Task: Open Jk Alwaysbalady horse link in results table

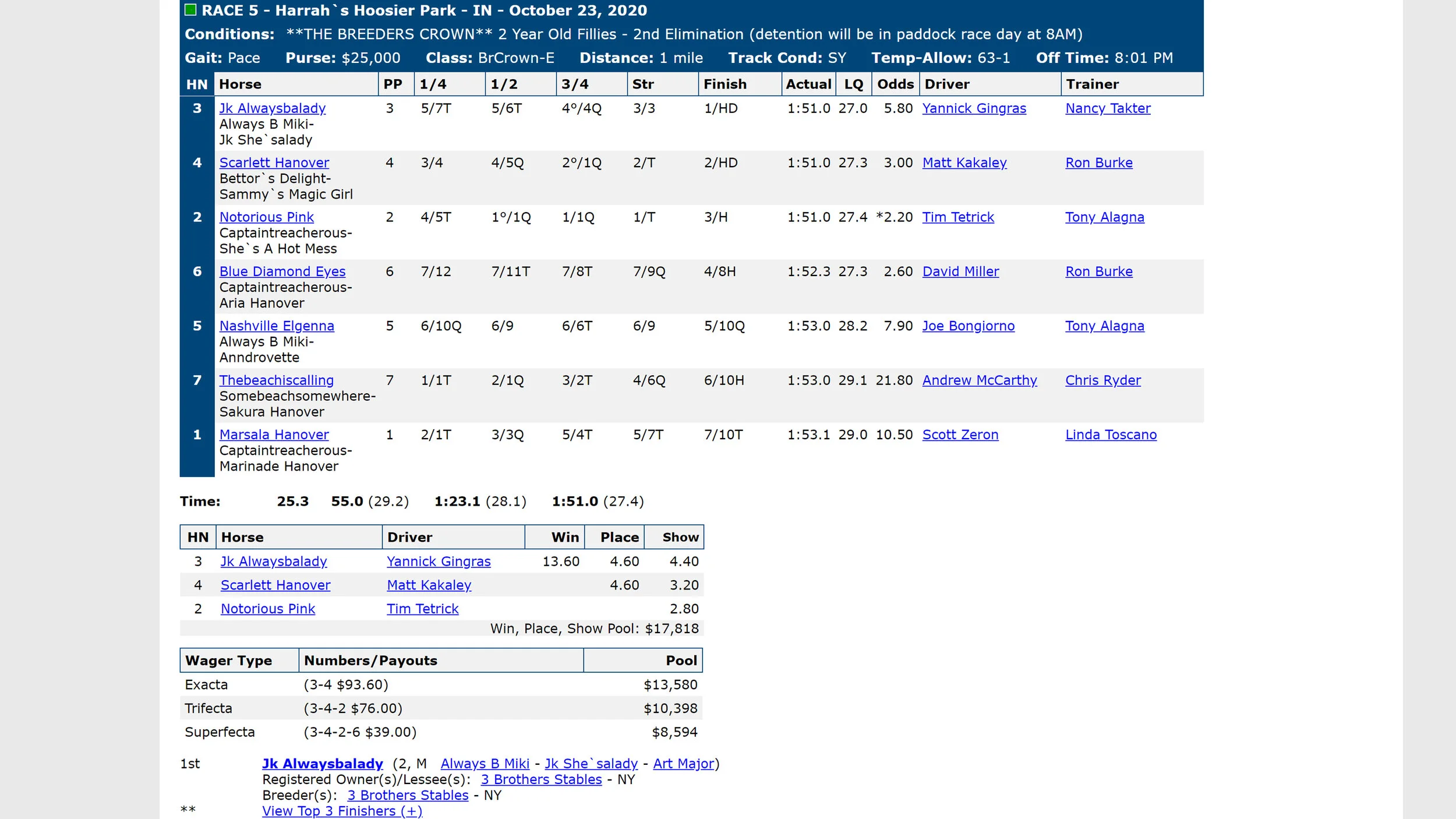Action: click(272, 108)
